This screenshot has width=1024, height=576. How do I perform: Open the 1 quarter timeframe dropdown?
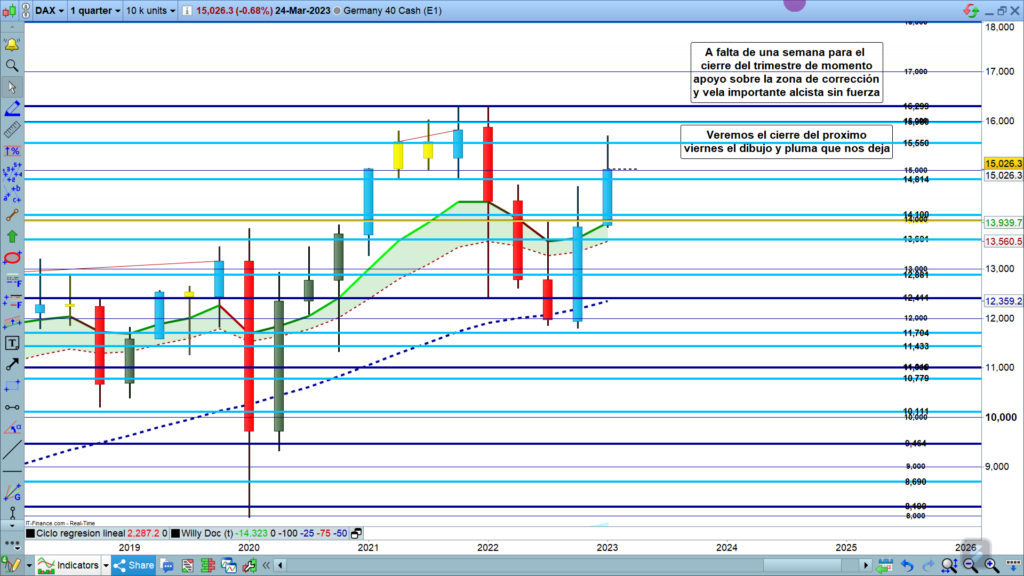(x=95, y=9)
